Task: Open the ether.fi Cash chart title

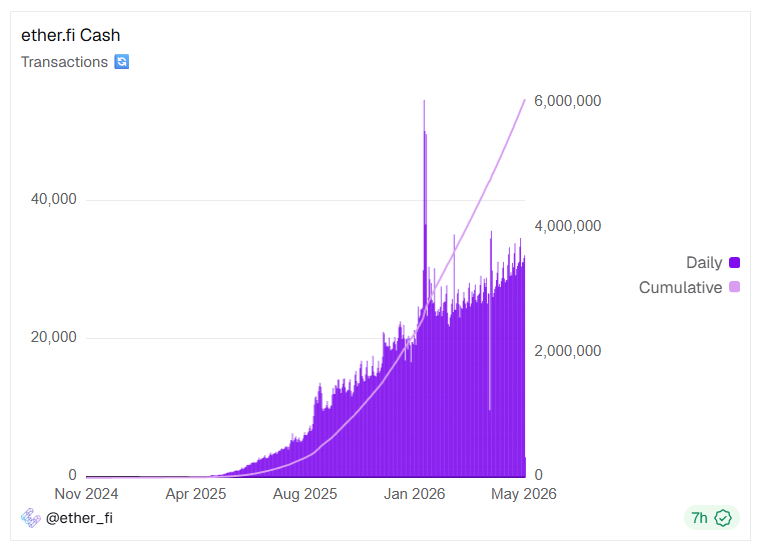Action: coord(71,36)
